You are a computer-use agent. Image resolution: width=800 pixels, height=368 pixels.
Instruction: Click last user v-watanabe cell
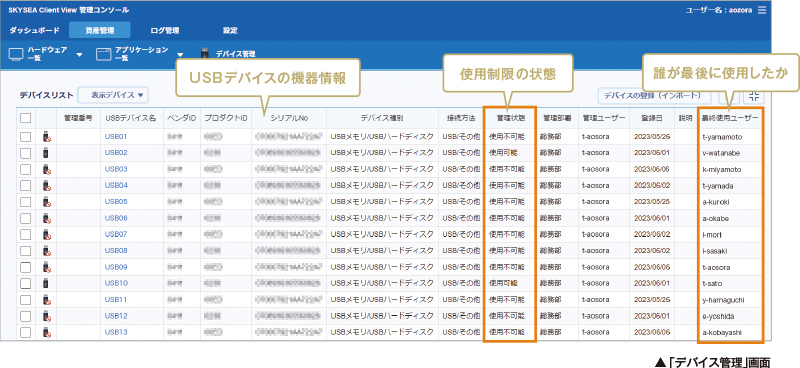point(721,153)
